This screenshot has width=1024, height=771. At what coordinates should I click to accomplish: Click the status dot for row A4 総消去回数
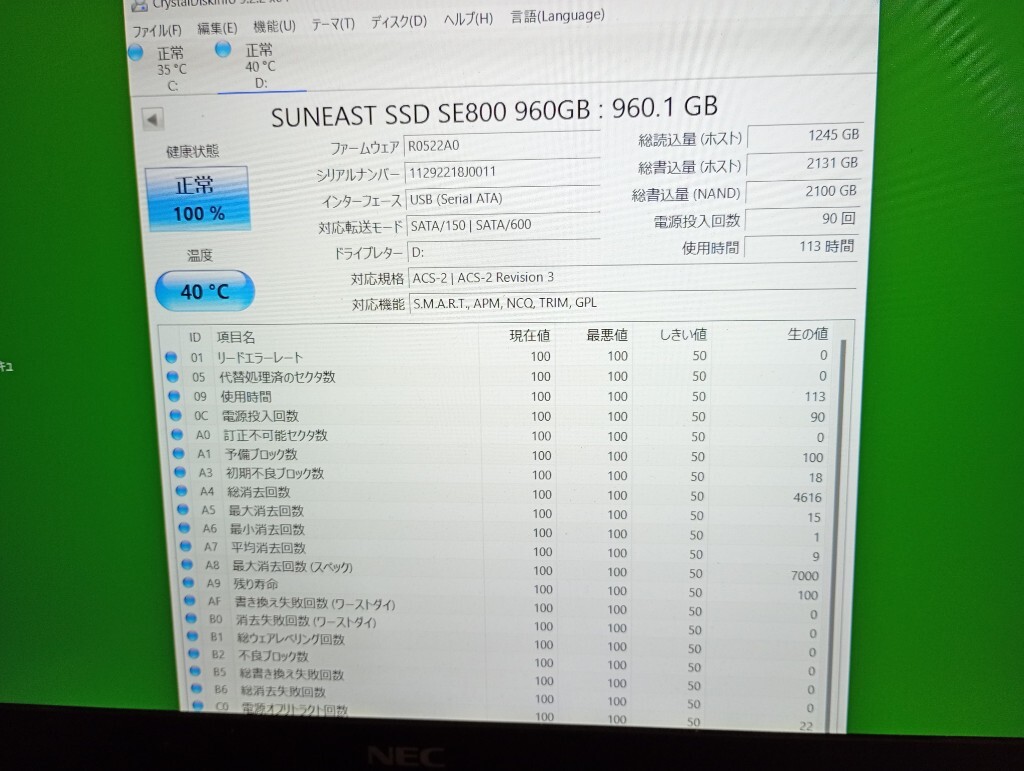pyautogui.click(x=182, y=491)
